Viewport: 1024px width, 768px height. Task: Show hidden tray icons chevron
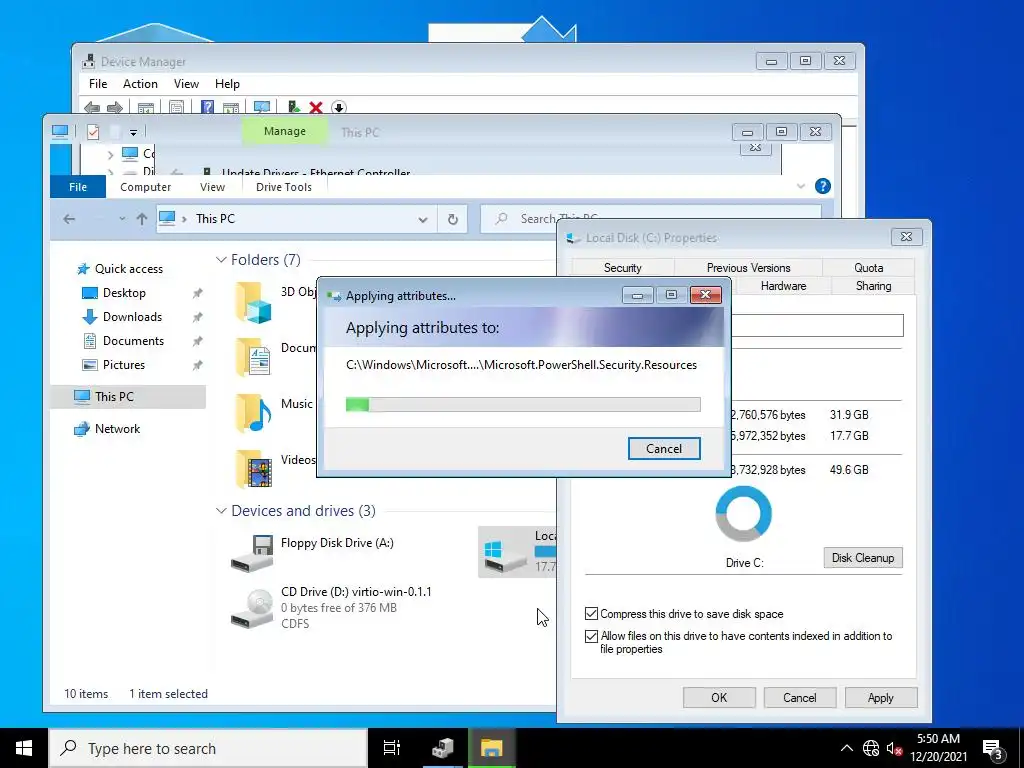tap(846, 748)
